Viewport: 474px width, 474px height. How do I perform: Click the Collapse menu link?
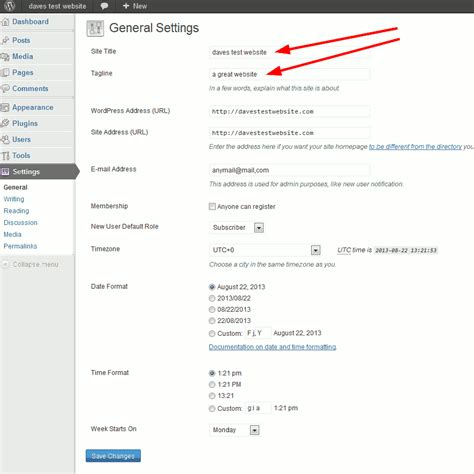click(35, 264)
